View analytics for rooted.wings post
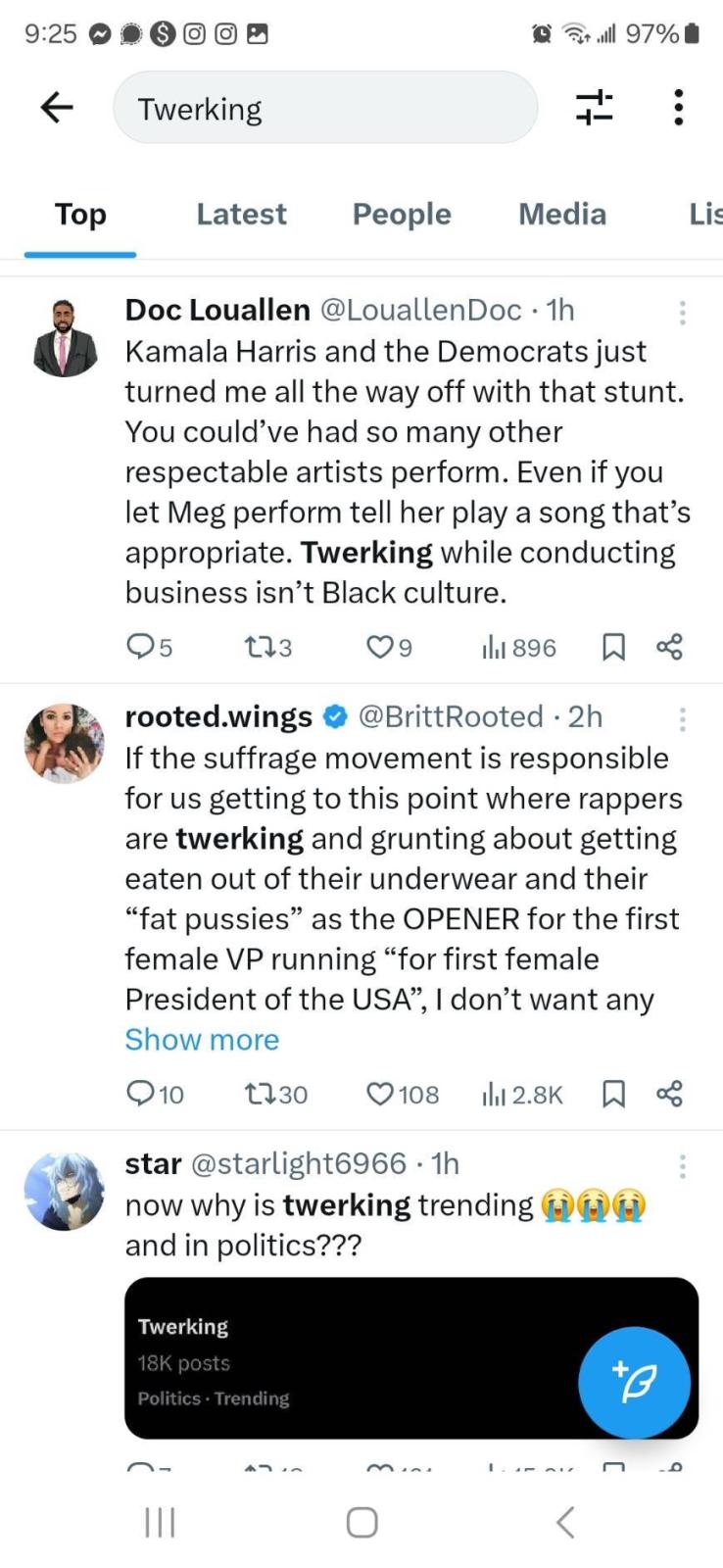The image size is (723, 1568). 522,1094
